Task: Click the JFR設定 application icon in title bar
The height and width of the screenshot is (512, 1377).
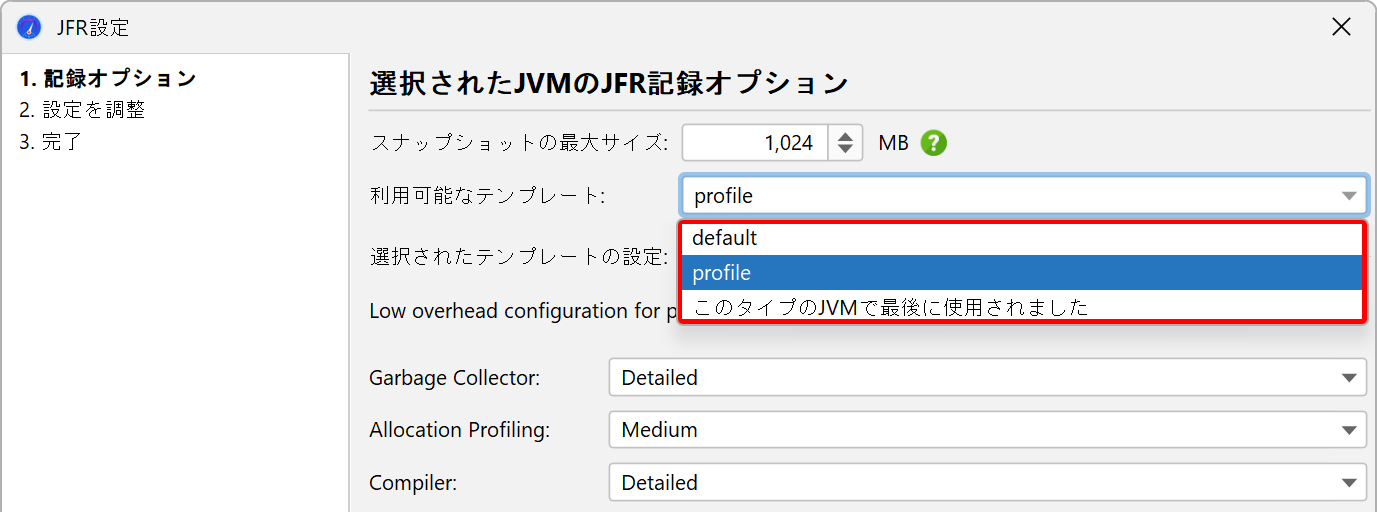Action: coord(29,27)
